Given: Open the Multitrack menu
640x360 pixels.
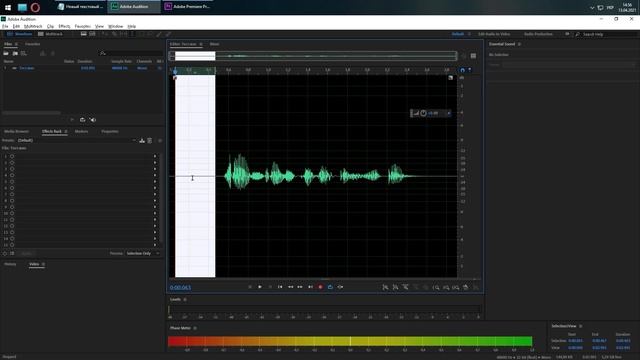Looking at the screenshot, I should click(x=33, y=26).
